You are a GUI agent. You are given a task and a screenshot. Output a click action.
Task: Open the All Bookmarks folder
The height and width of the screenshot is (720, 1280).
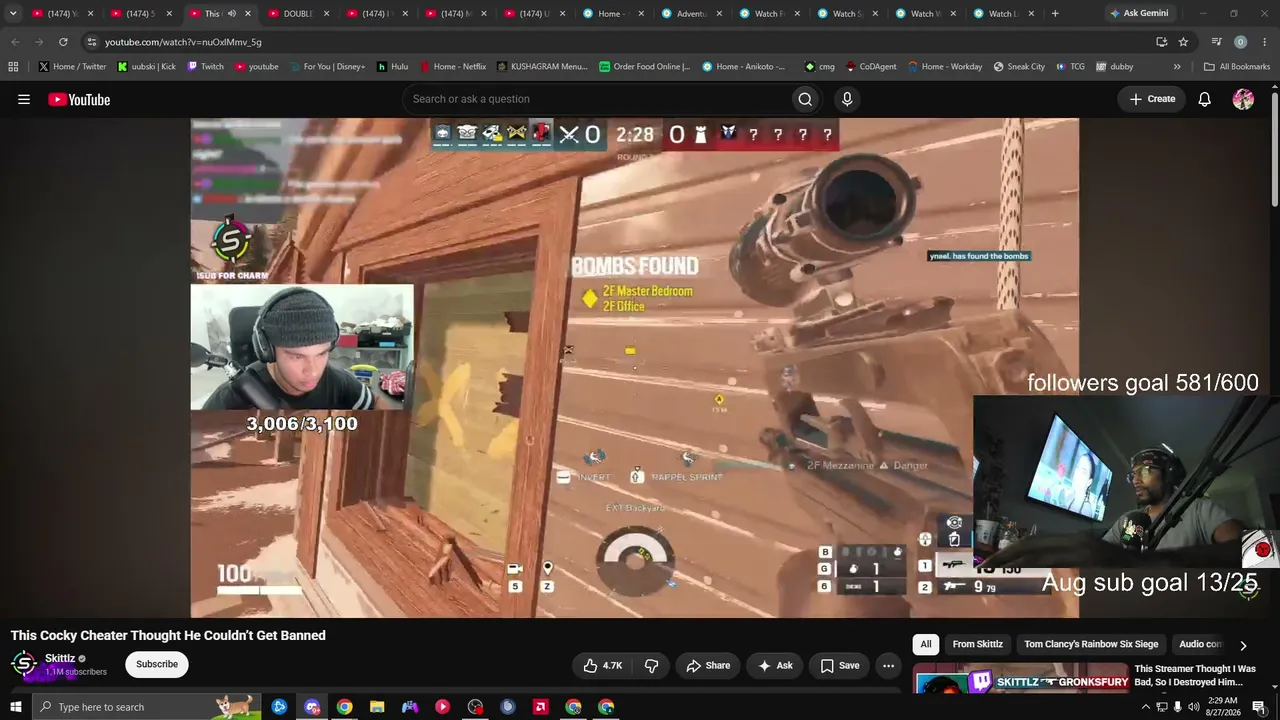[1237, 67]
